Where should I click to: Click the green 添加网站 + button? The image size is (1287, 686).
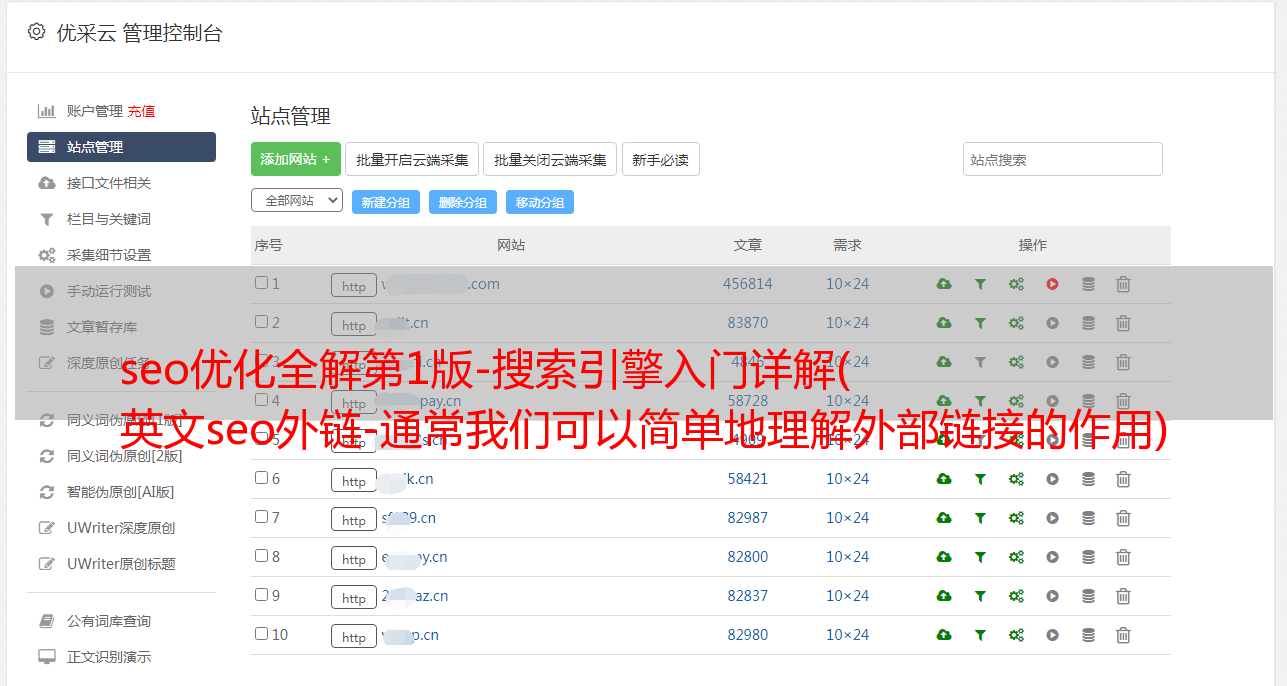296,159
